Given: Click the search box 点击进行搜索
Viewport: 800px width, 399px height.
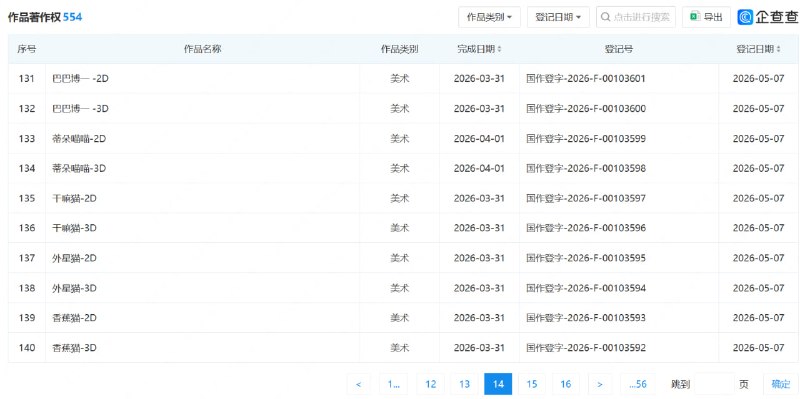Looking at the screenshot, I should (x=636, y=17).
